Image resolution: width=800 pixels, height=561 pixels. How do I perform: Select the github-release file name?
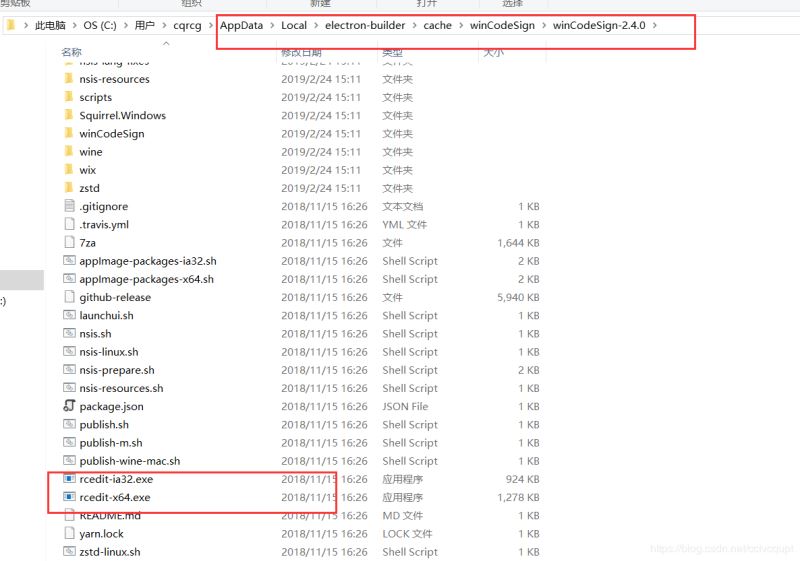tap(115, 297)
